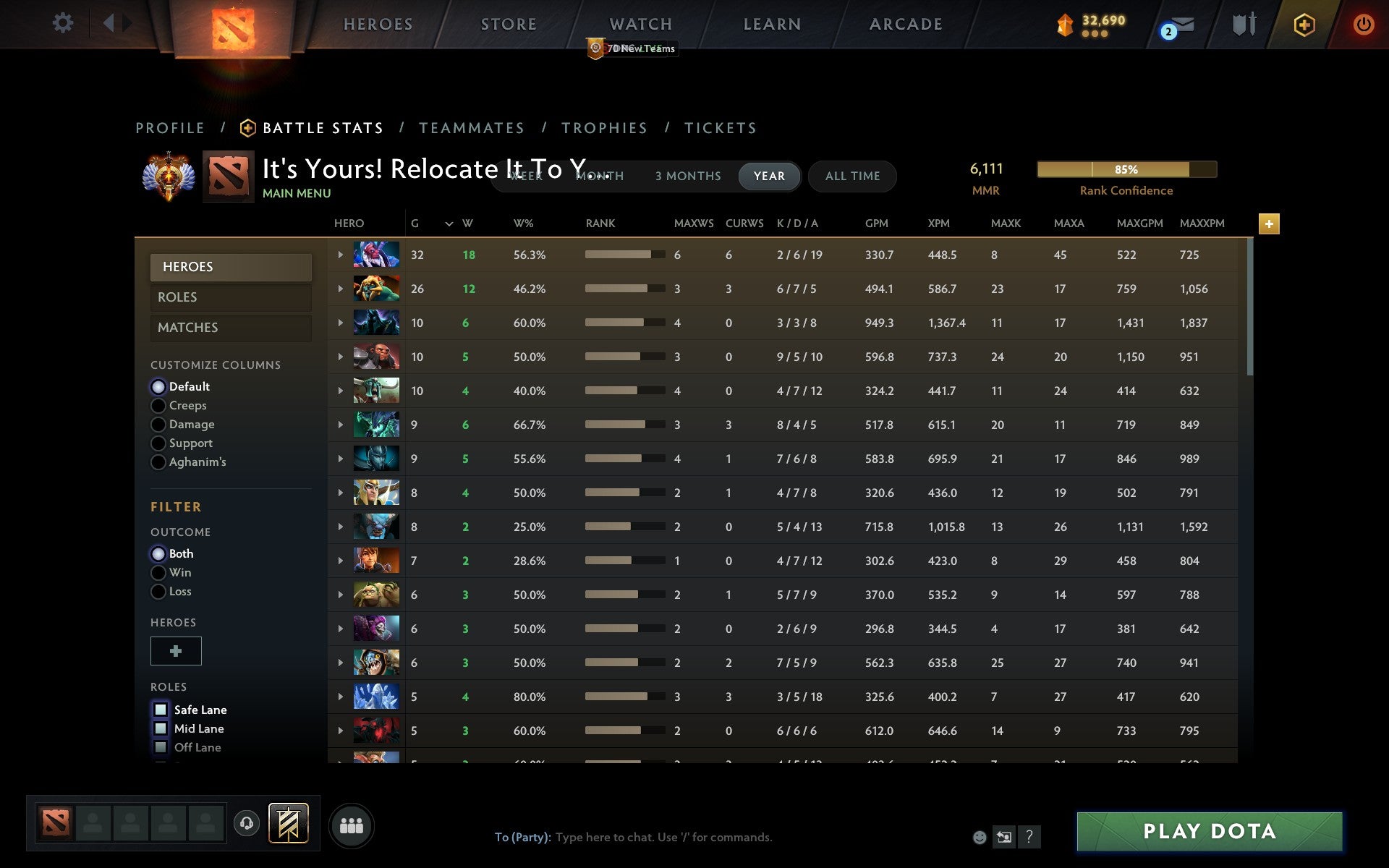This screenshot has width=1389, height=868.
Task: Click the Rank Confidence 85% progress bar
Action: point(1126,169)
